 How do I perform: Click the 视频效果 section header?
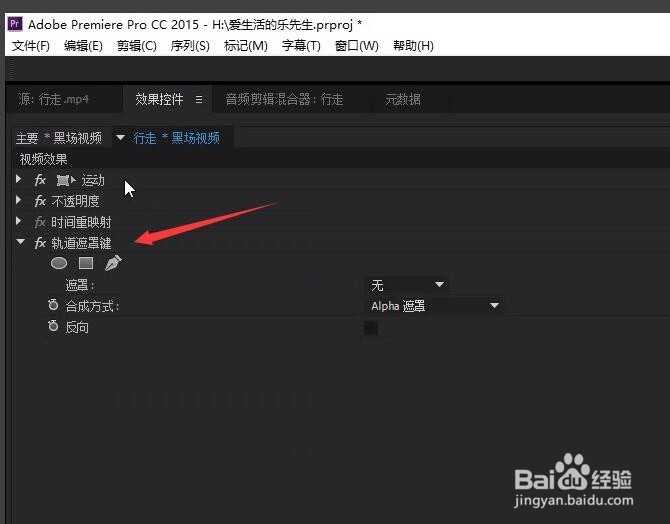click(x=44, y=159)
